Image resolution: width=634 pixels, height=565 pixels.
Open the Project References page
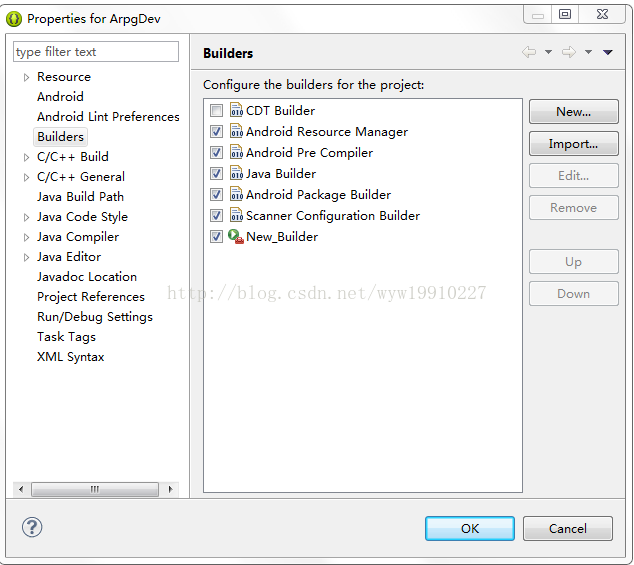(91, 297)
